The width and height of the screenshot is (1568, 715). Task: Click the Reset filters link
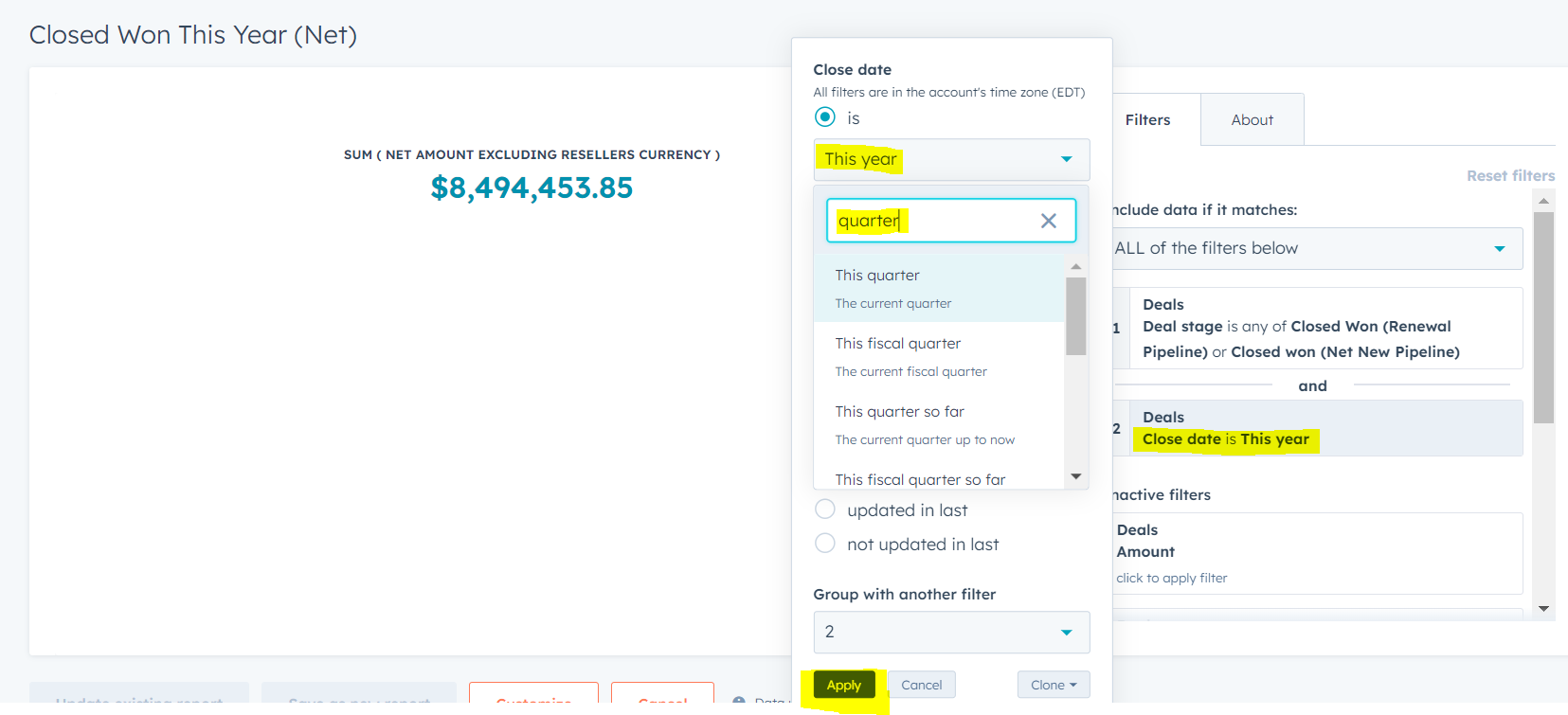(x=1510, y=175)
